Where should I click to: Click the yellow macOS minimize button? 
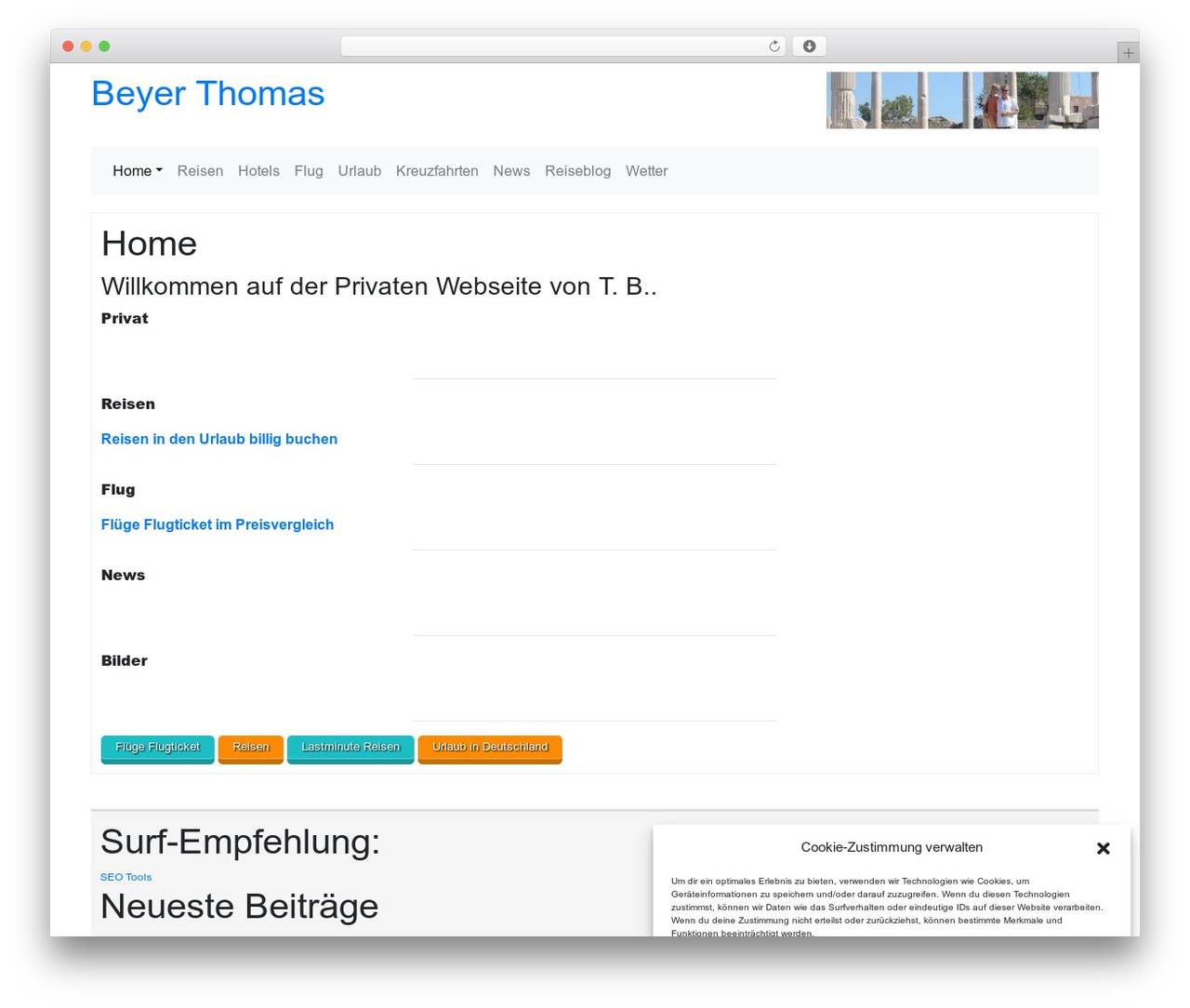[x=86, y=46]
